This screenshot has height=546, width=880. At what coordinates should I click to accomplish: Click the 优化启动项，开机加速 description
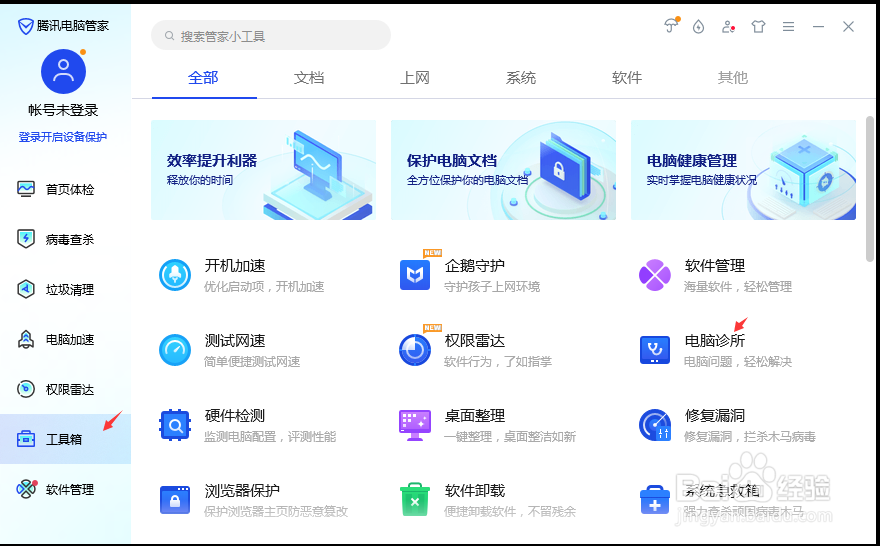pos(264,287)
